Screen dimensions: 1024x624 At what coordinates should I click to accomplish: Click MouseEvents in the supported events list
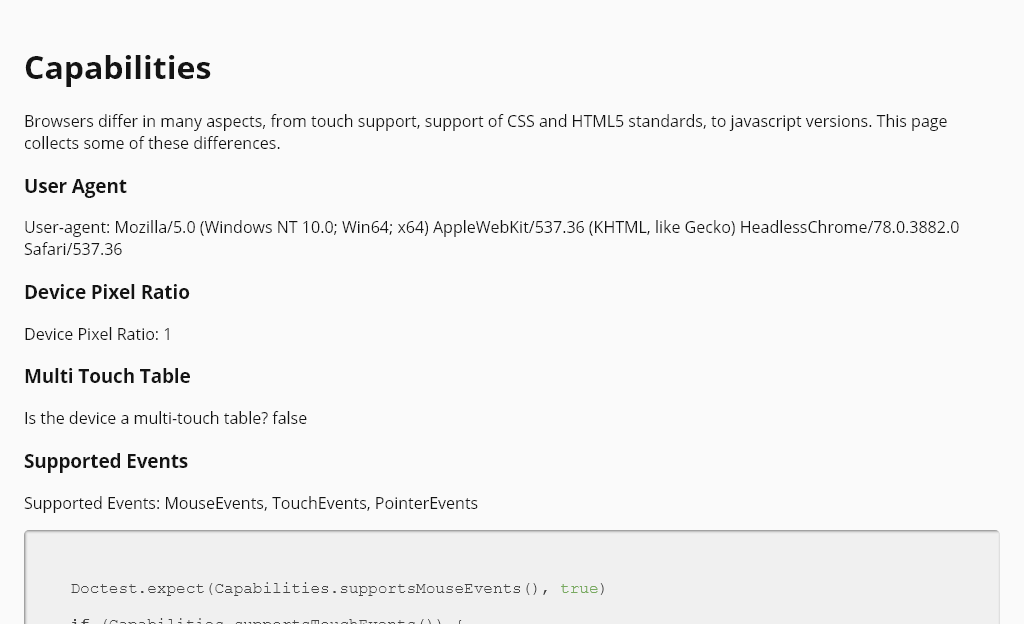point(214,503)
